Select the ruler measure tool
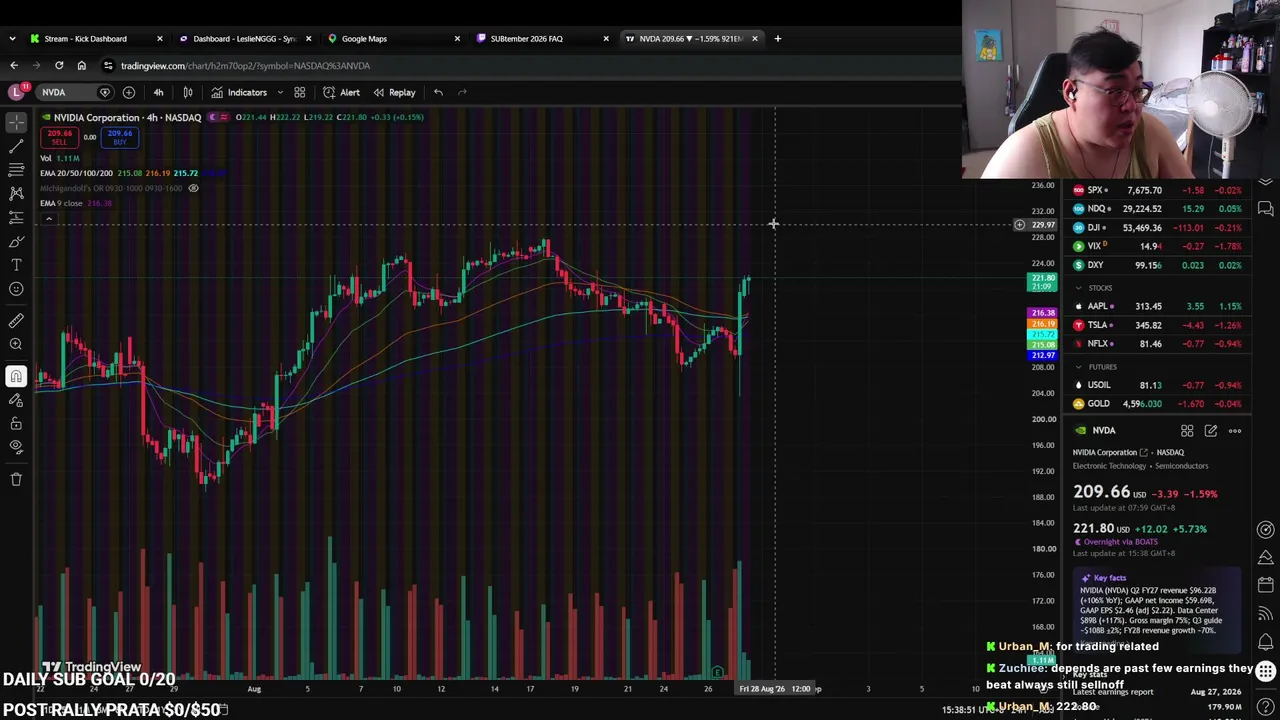1280x720 pixels. tap(16, 321)
